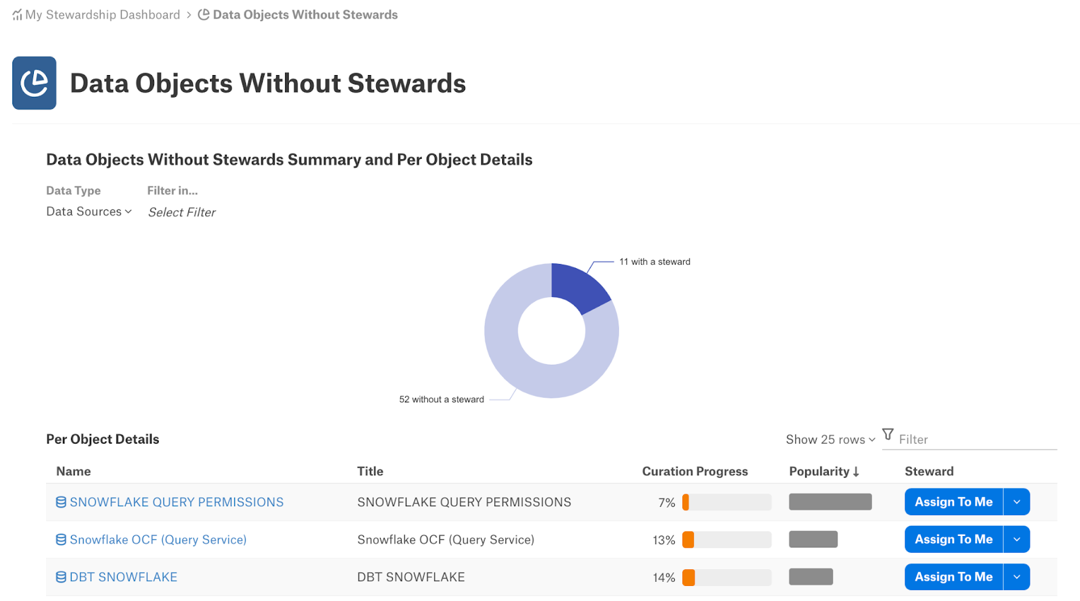Click the large pie-chart page icon
This screenshot has width=1080, height=601.
[x=34, y=83]
